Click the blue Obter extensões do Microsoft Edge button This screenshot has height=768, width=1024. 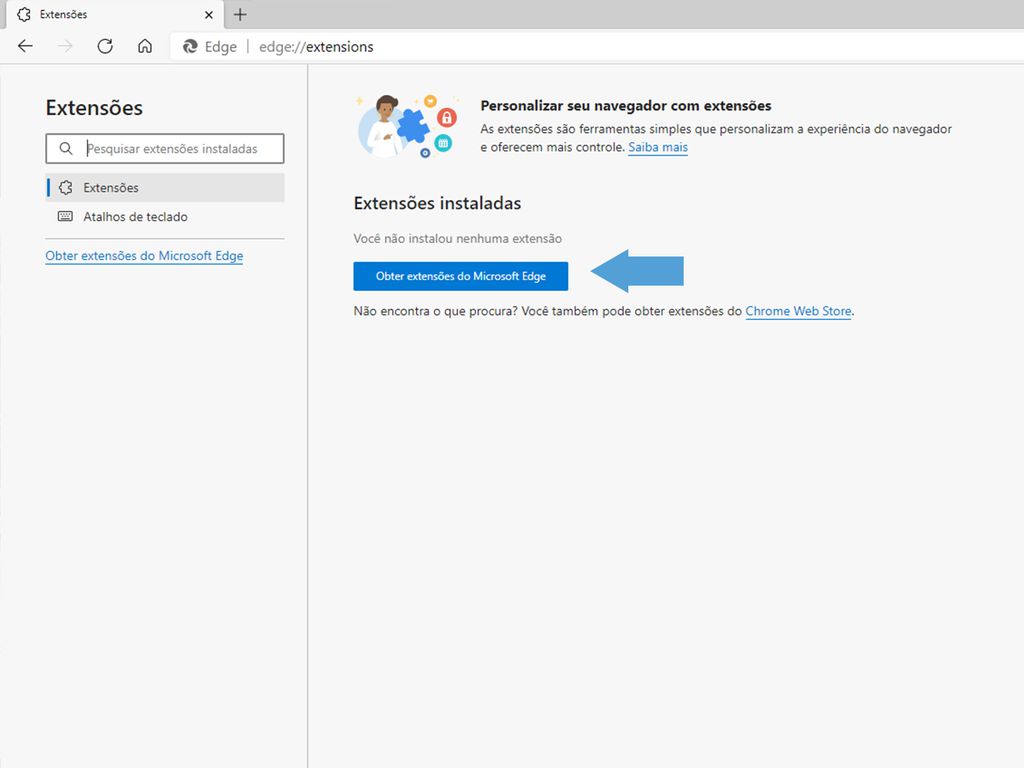tap(460, 276)
